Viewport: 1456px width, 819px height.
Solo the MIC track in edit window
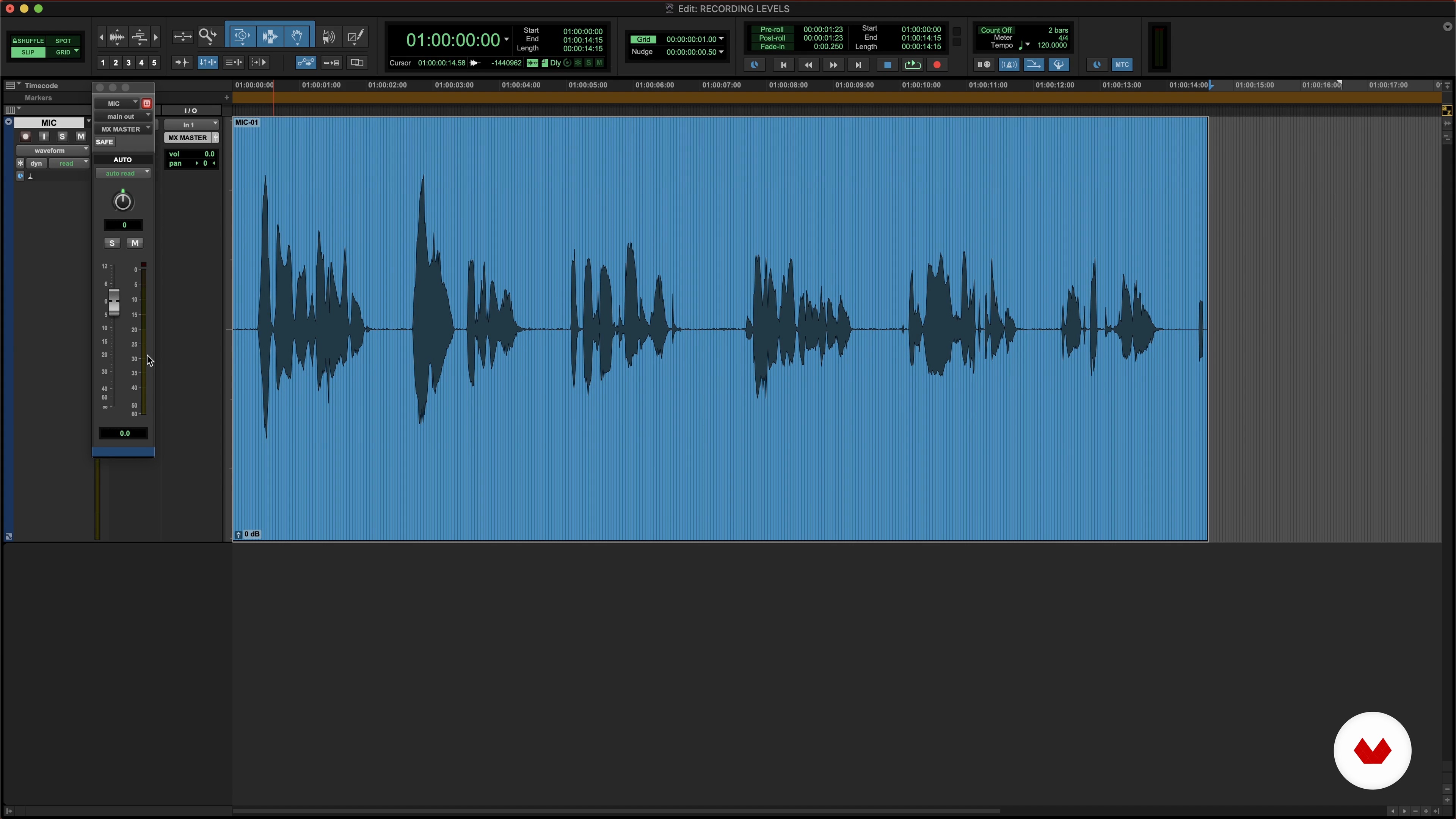point(62,136)
